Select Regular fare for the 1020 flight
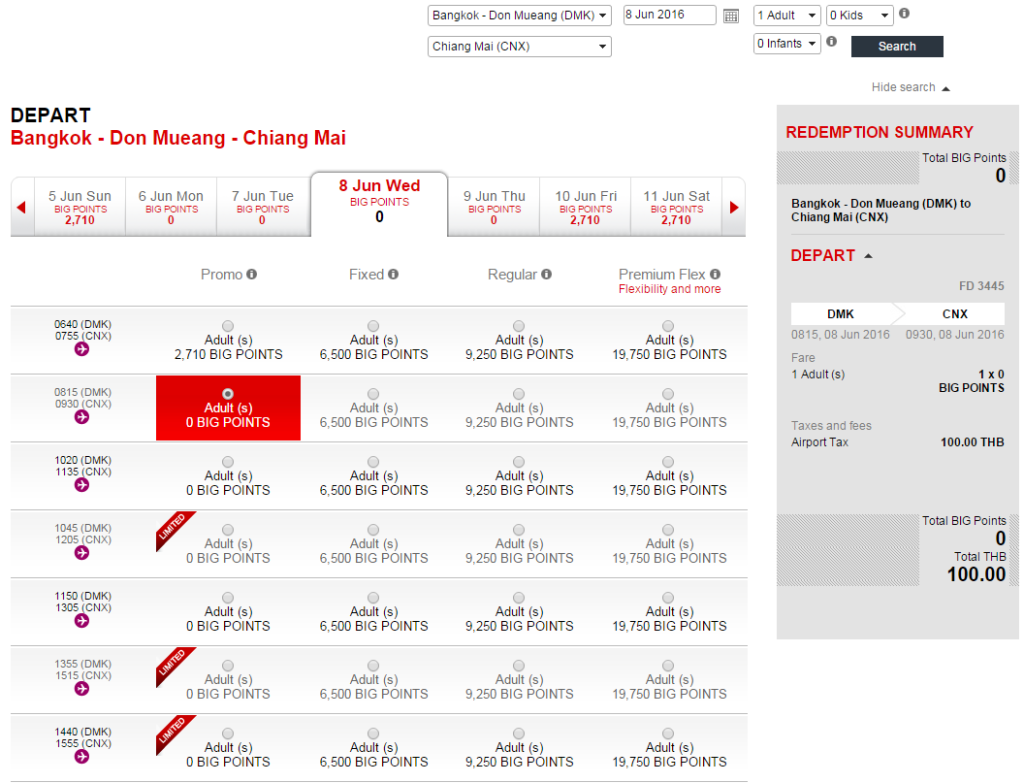Viewport: 1024px width, 783px height. tap(519, 462)
